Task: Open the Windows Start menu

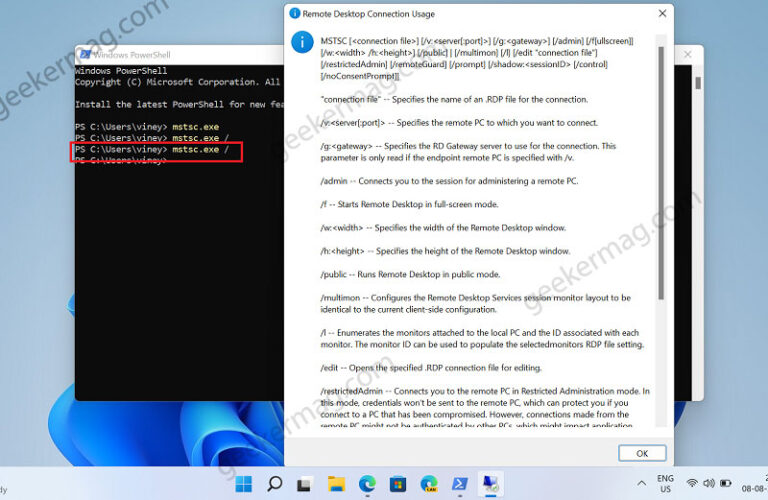Action: tap(243, 485)
